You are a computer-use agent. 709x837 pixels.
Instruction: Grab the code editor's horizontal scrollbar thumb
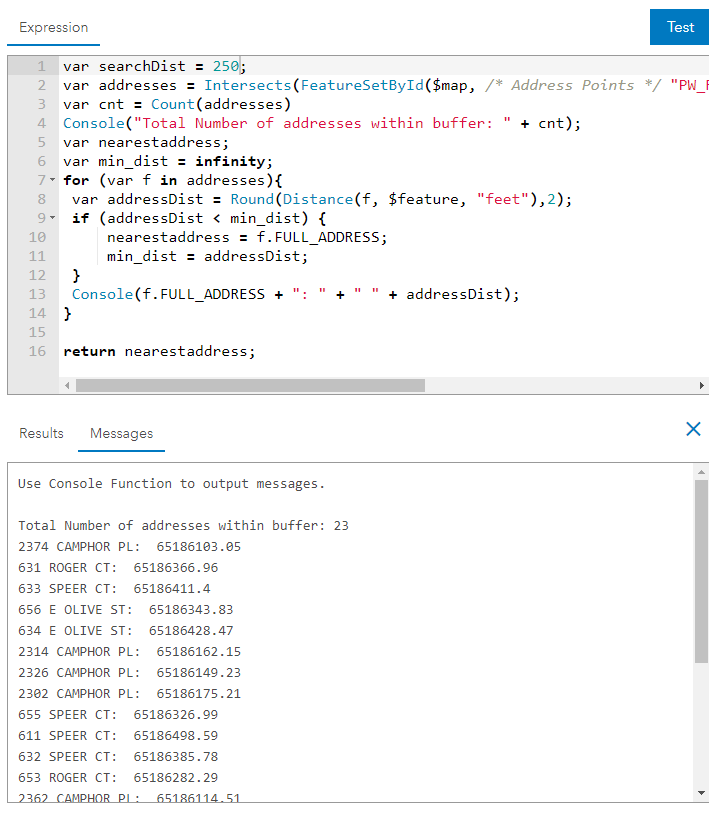click(250, 385)
